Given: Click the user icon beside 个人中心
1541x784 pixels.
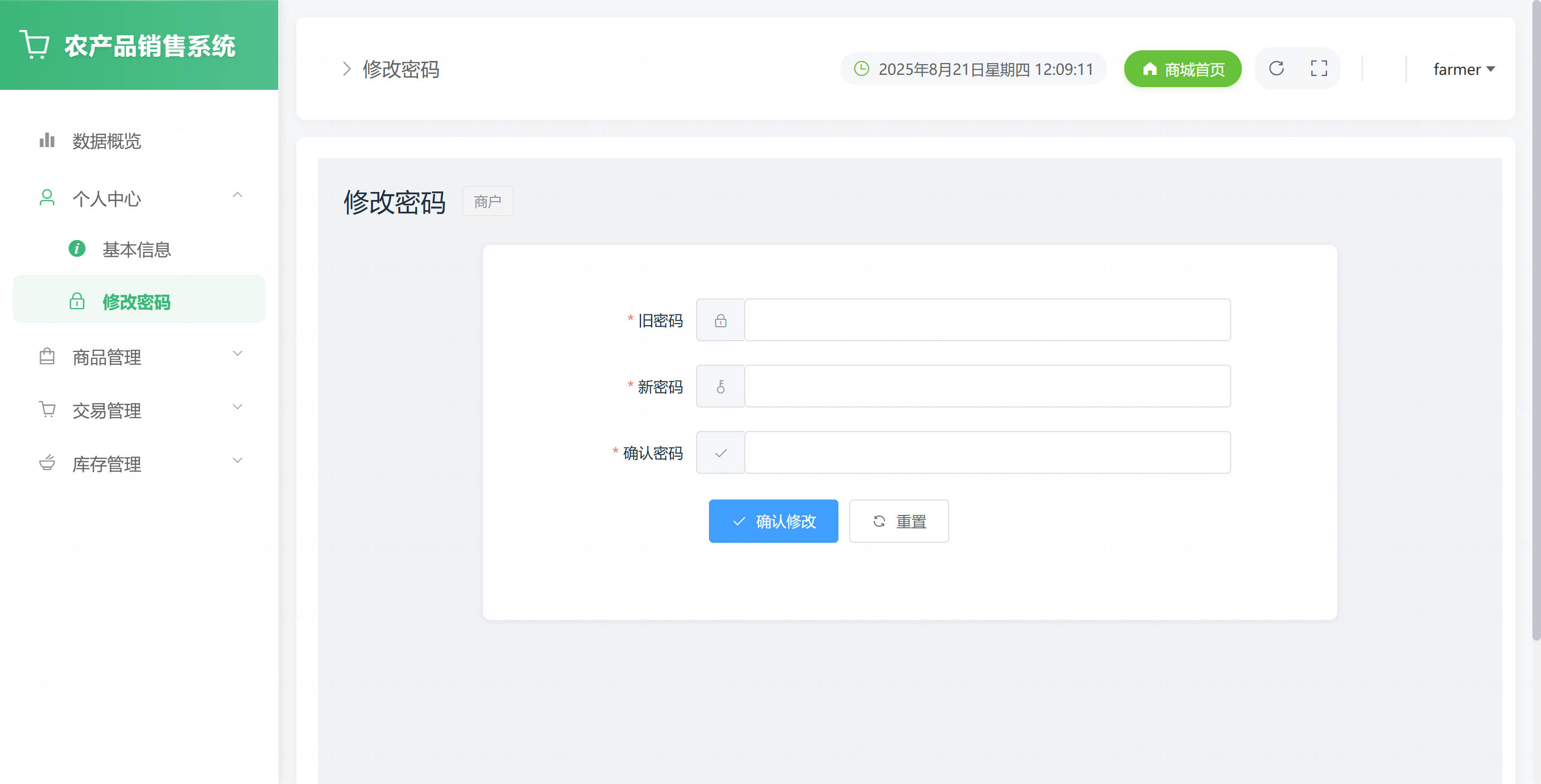Looking at the screenshot, I should 47,197.
